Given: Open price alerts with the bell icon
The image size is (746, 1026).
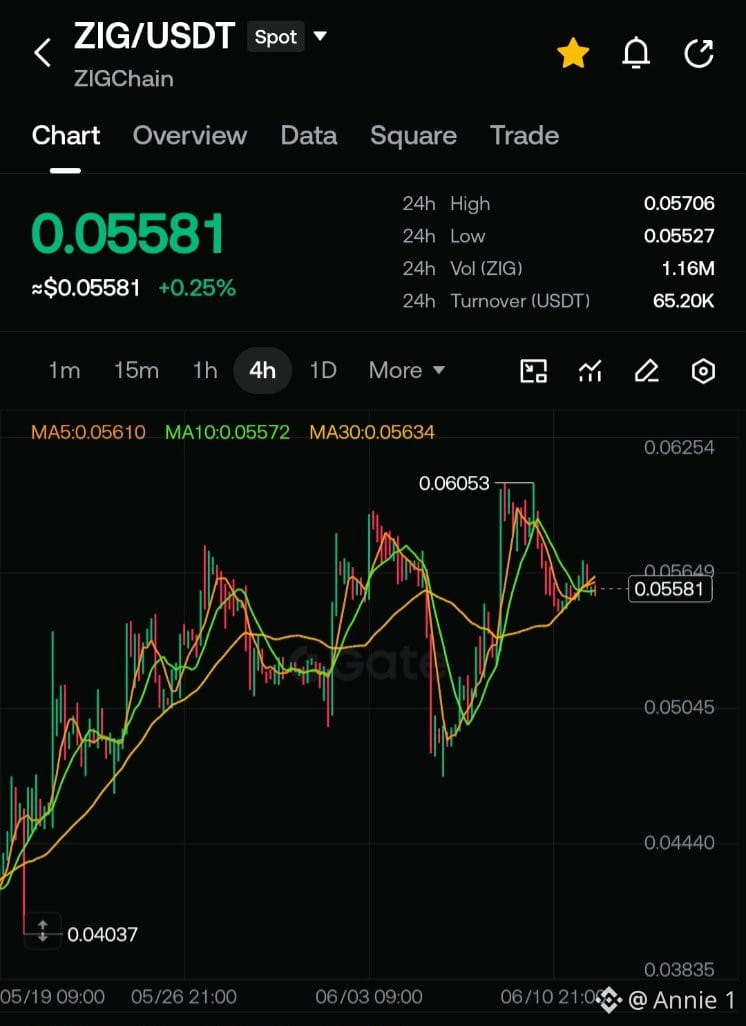Looking at the screenshot, I should point(635,53).
